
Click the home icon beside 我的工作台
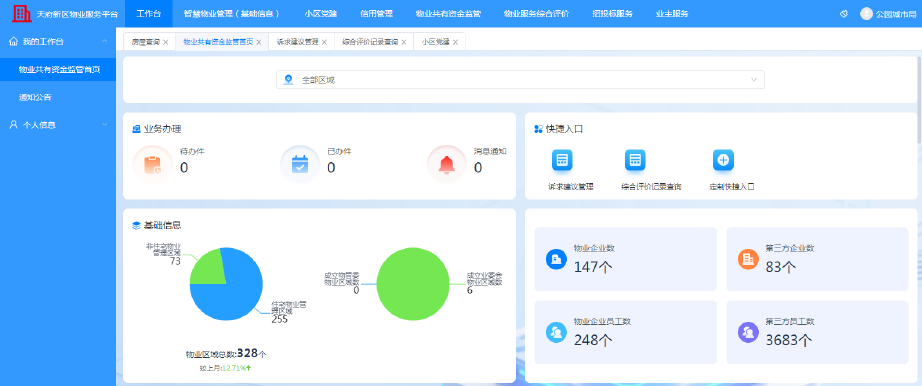tap(14, 41)
